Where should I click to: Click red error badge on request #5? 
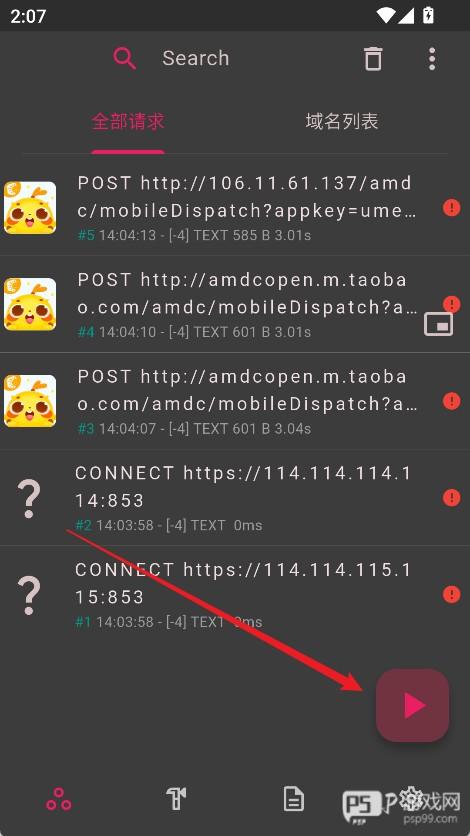[451, 207]
